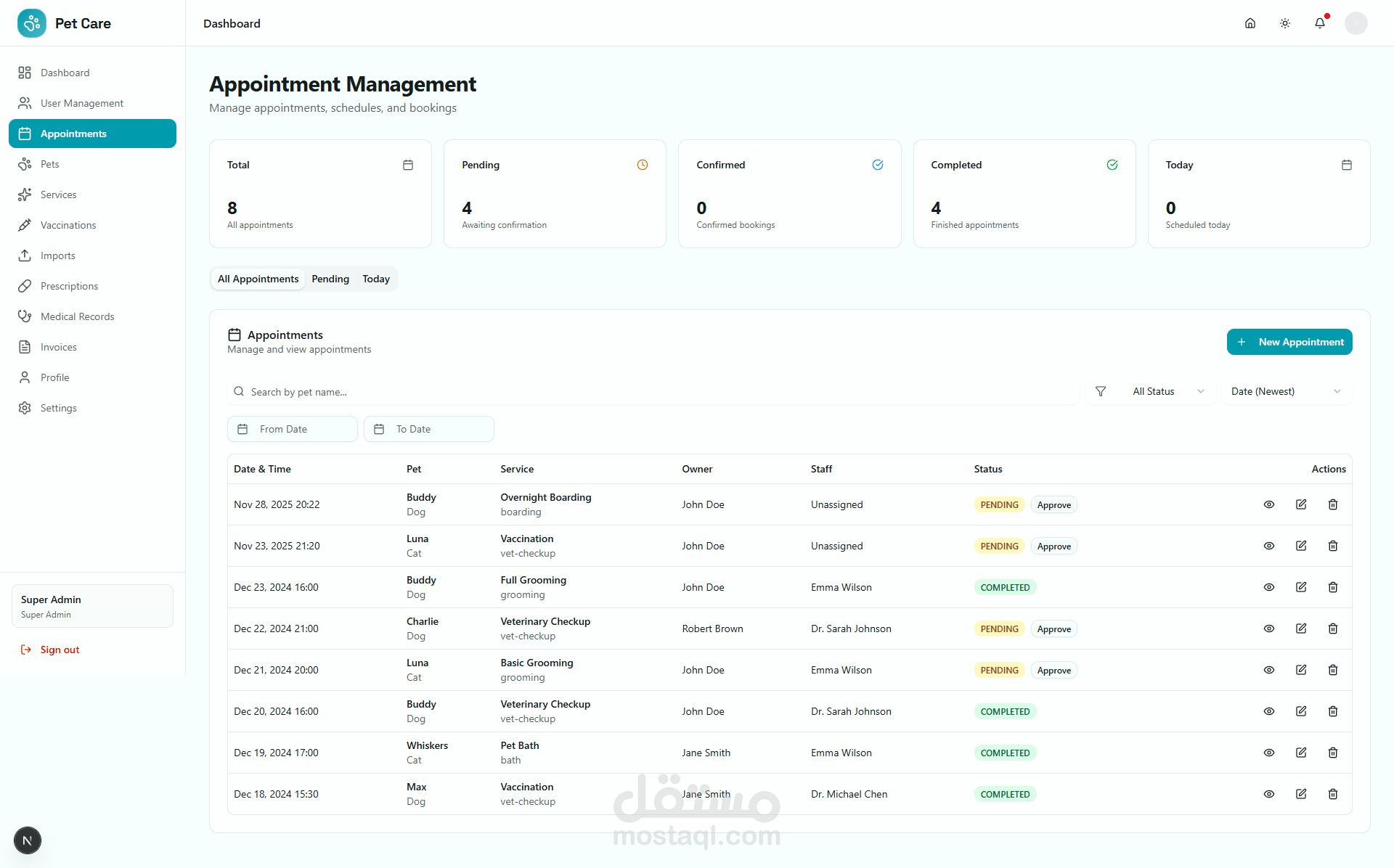Viewport: 1394px width, 868px height.
Task: Open the notifications bell
Action: [x=1319, y=23]
